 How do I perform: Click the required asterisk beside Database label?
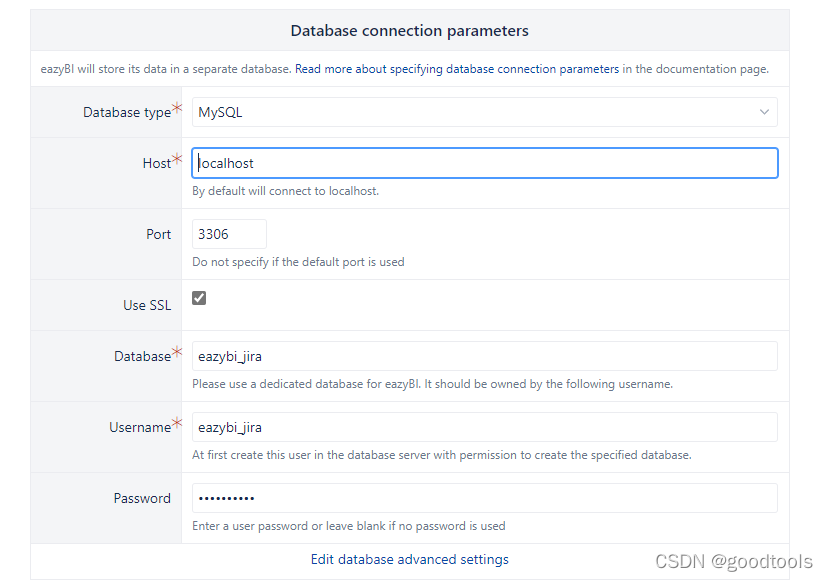[177, 352]
